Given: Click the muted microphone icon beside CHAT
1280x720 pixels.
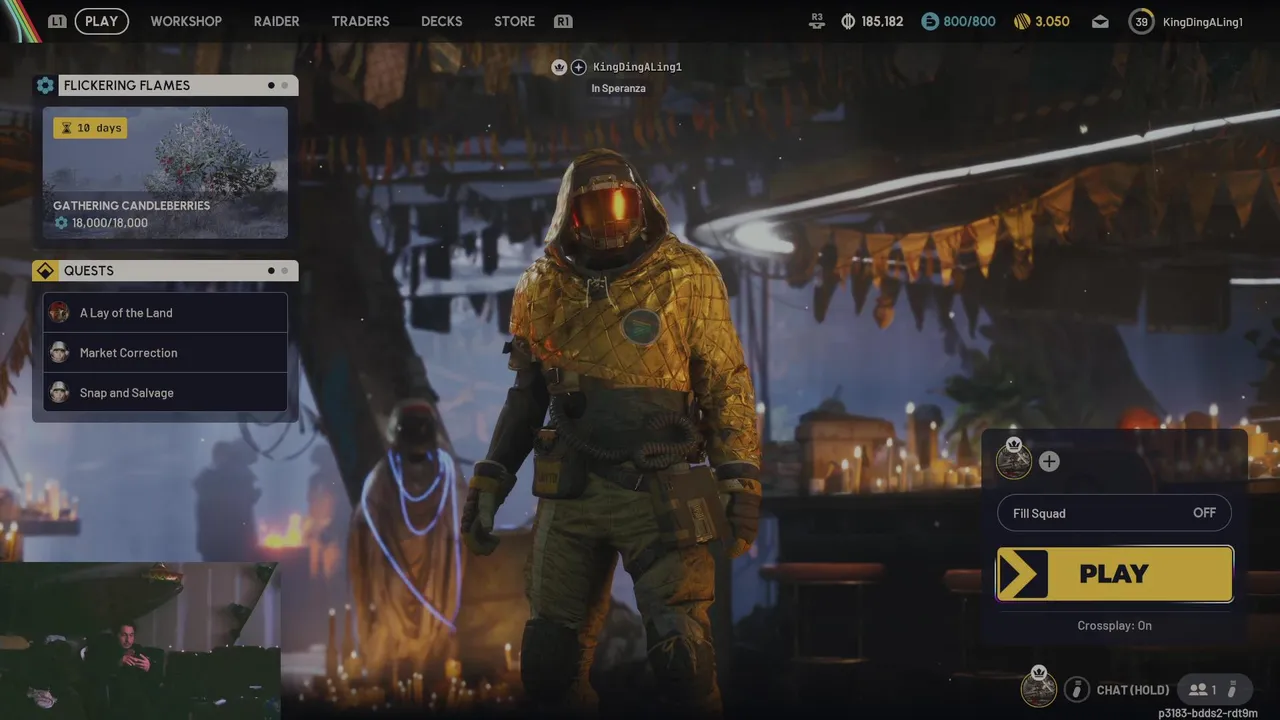Looking at the screenshot, I should [1076, 689].
